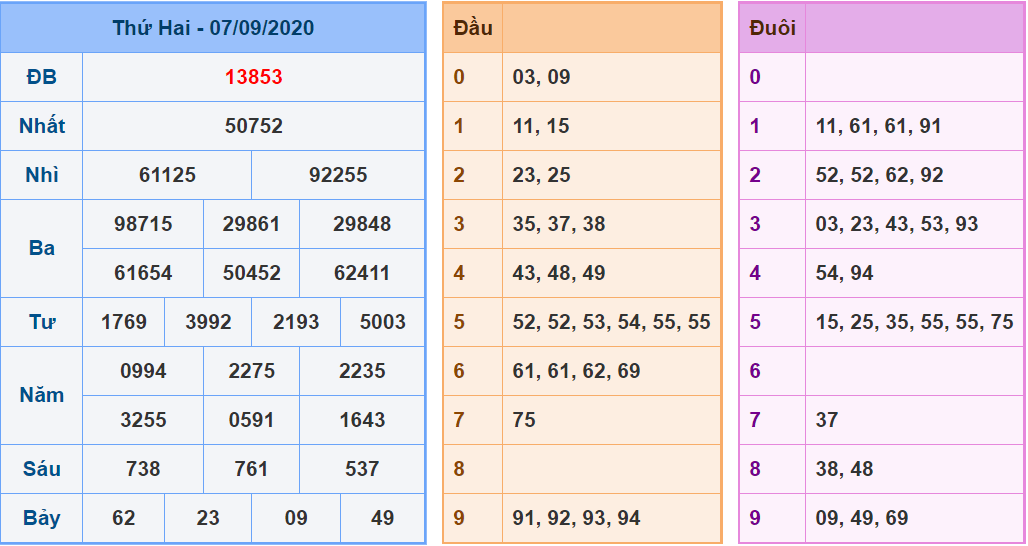Screen dimensions: 1028x546
Task: Click second prize number 92255
Action: (x=338, y=175)
